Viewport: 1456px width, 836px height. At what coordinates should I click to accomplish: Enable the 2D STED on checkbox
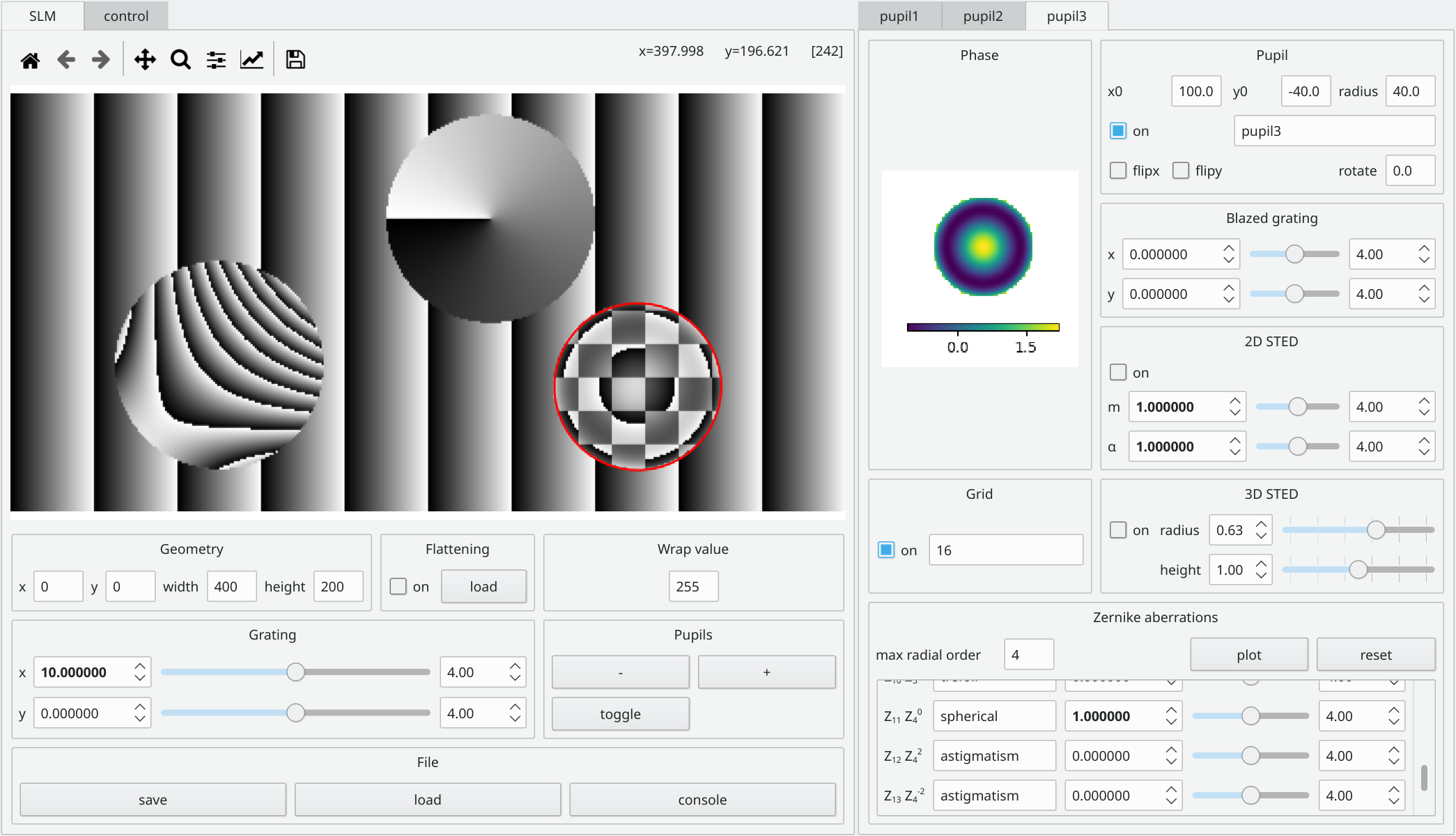click(x=1118, y=373)
